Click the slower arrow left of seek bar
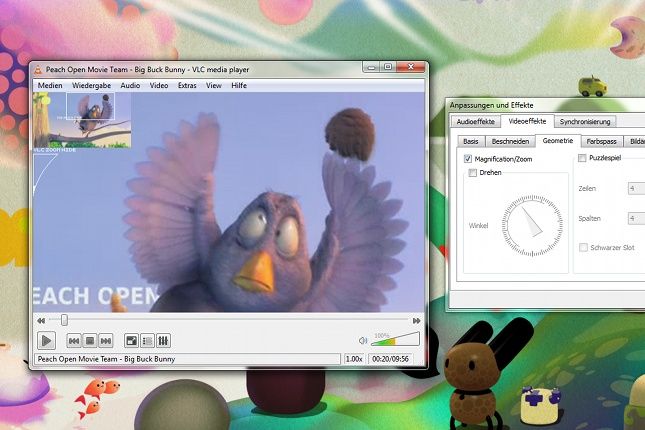 coord(41,320)
